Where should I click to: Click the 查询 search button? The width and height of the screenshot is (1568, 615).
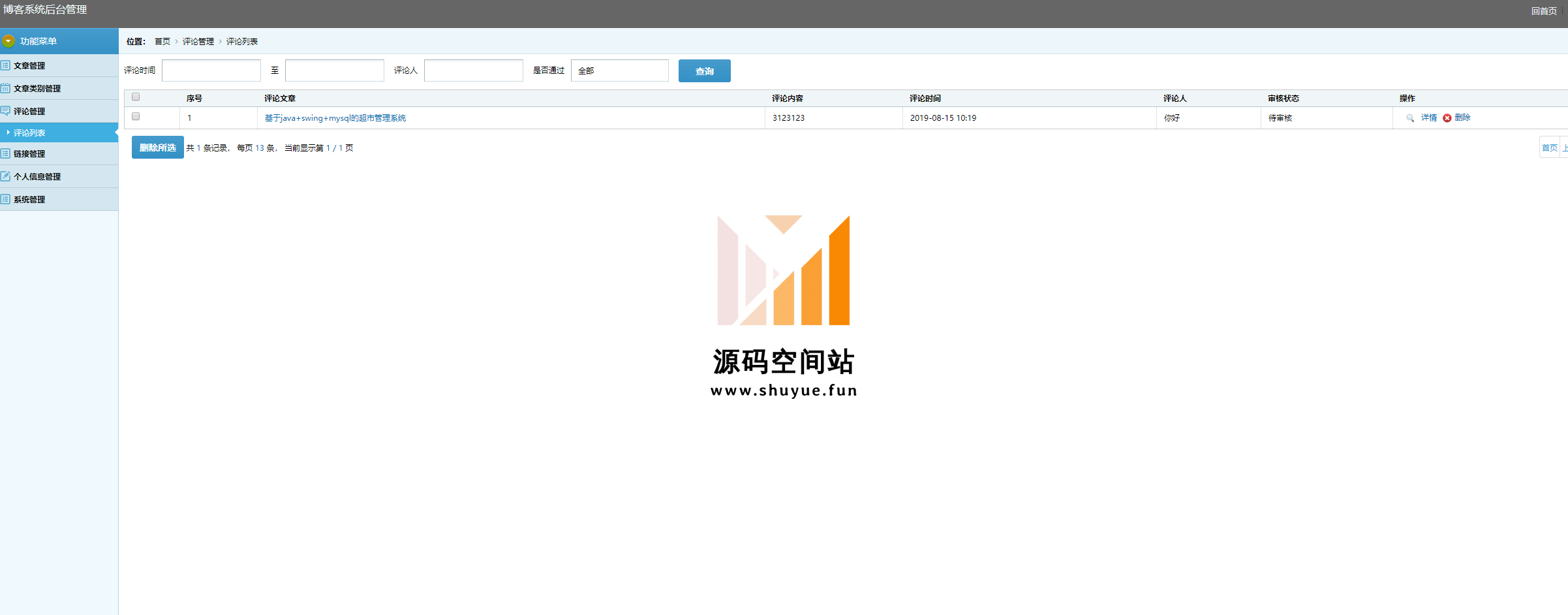pos(704,71)
